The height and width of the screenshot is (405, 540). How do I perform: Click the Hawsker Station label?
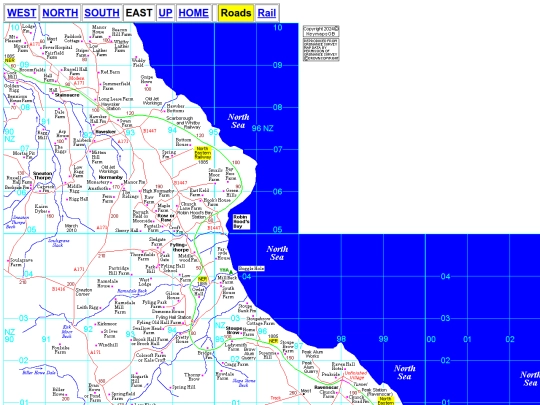click(x=111, y=106)
